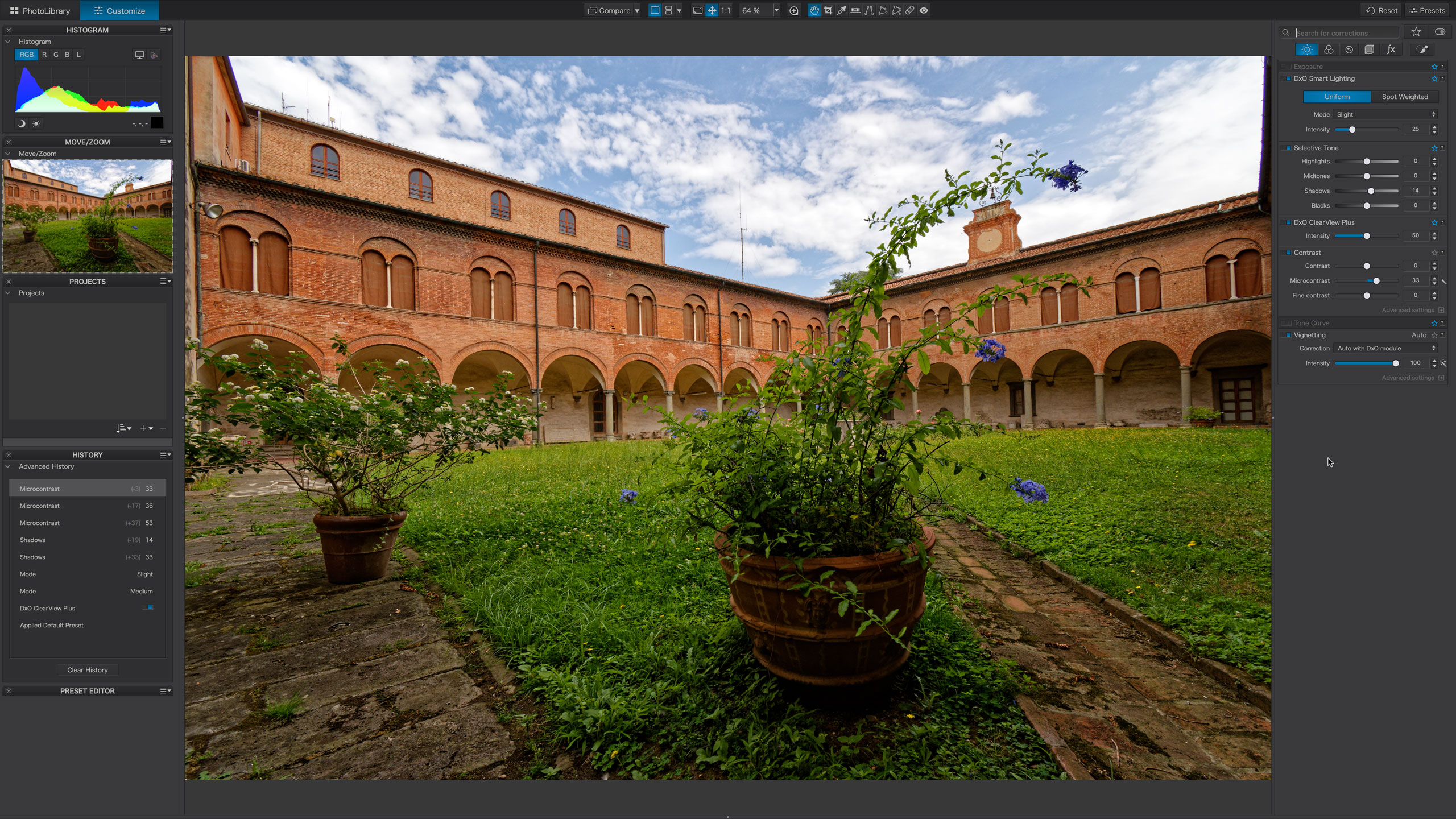Open the Color corrections palette icon
The height and width of the screenshot is (819, 1456).
click(1329, 49)
